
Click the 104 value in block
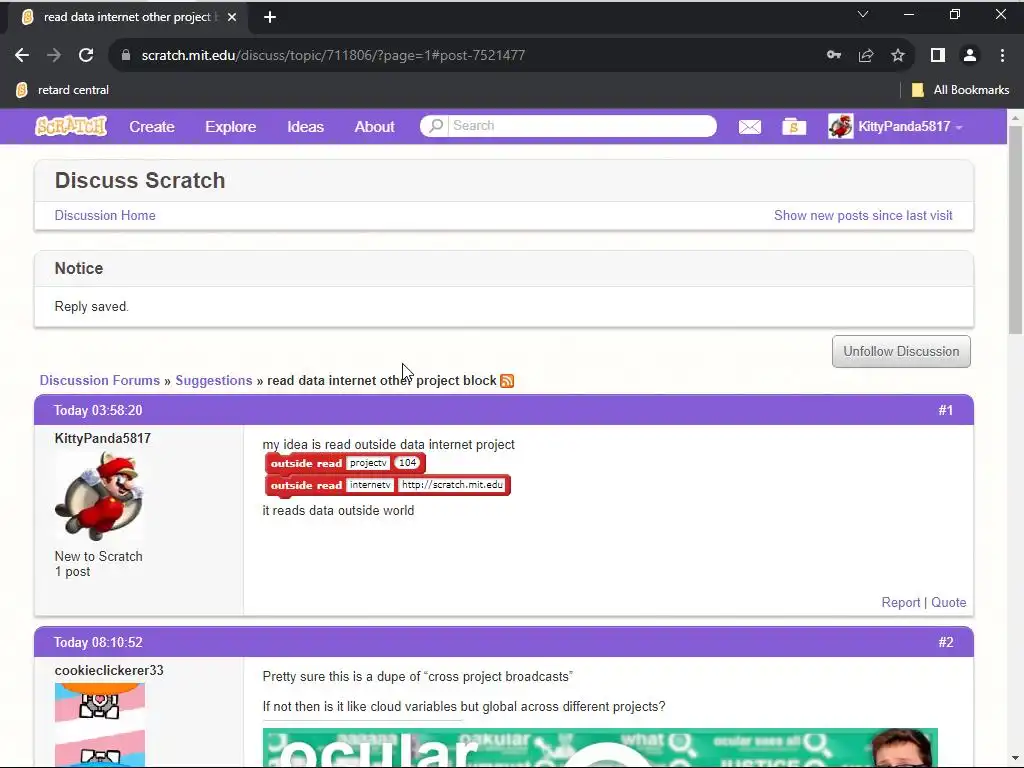click(408, 463)
